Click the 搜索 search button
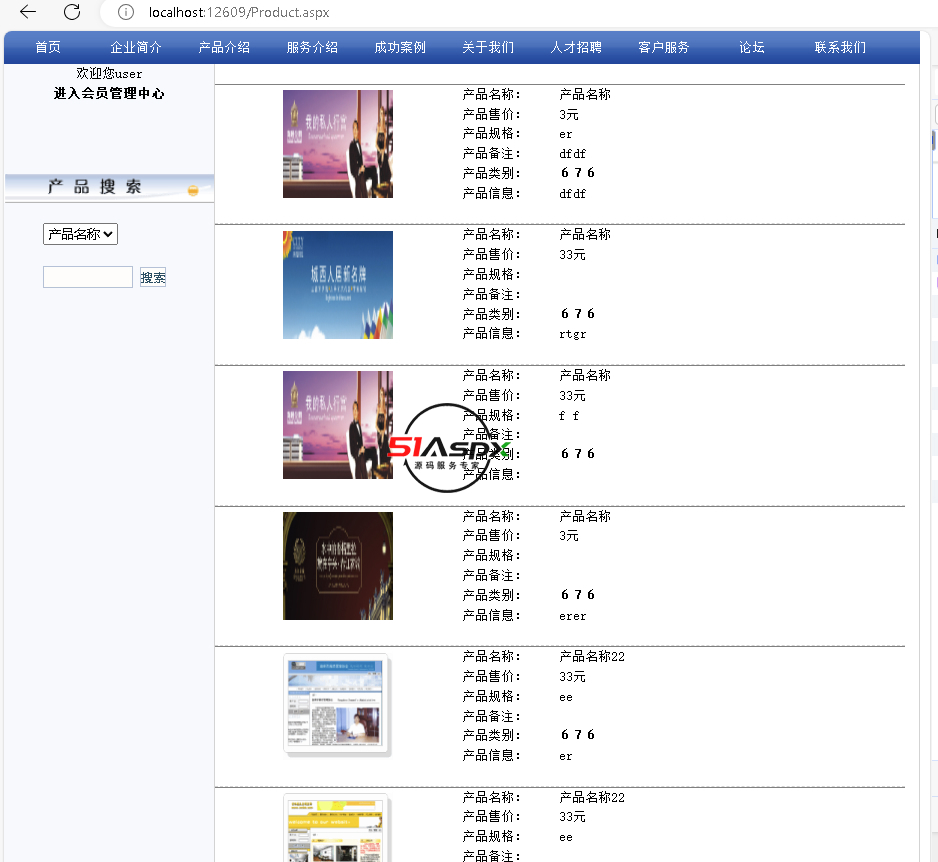This screenshot has height=862, width=938. click(153, 278)
